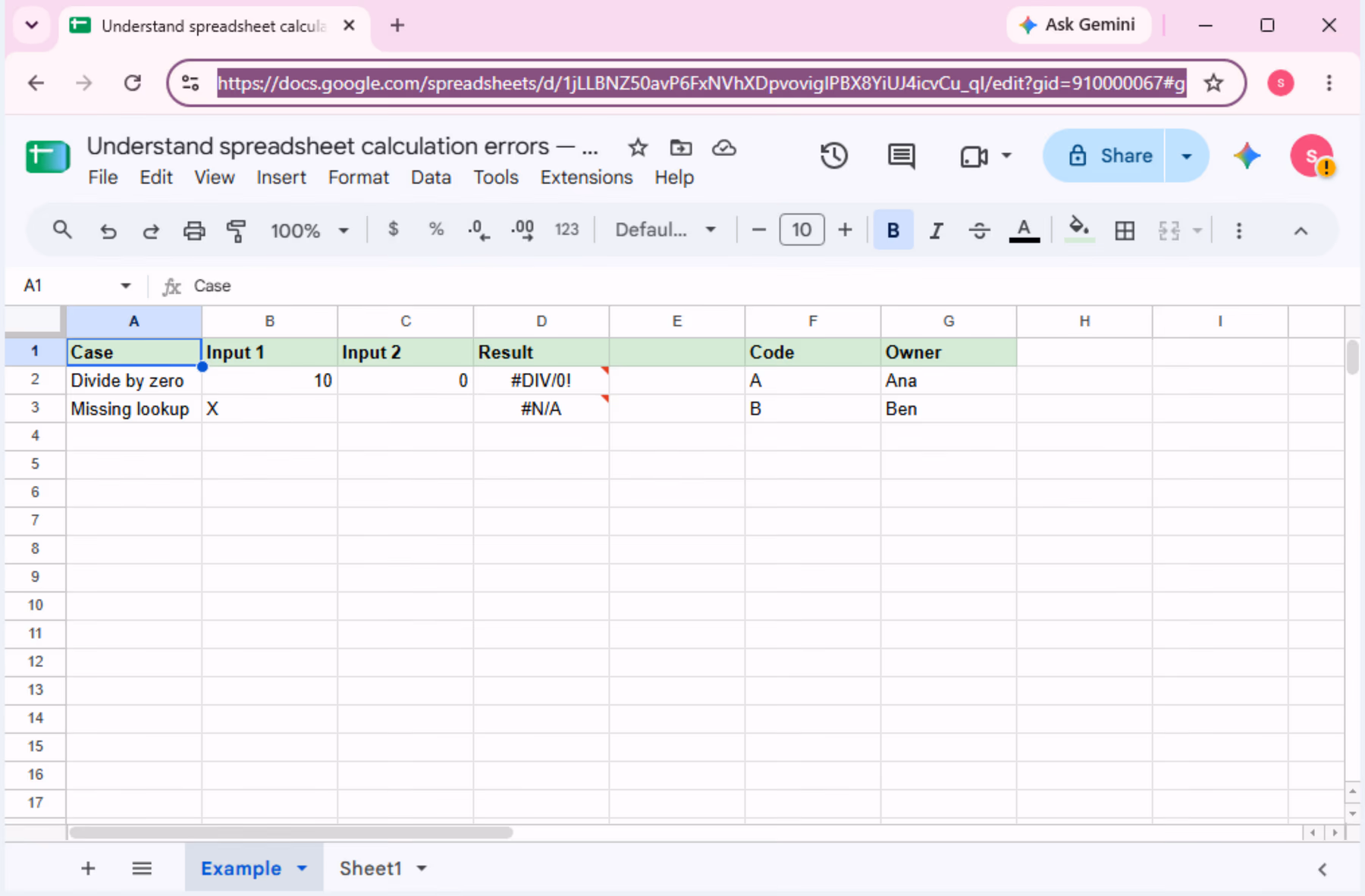Move document with folder icon

click(681, 147)
